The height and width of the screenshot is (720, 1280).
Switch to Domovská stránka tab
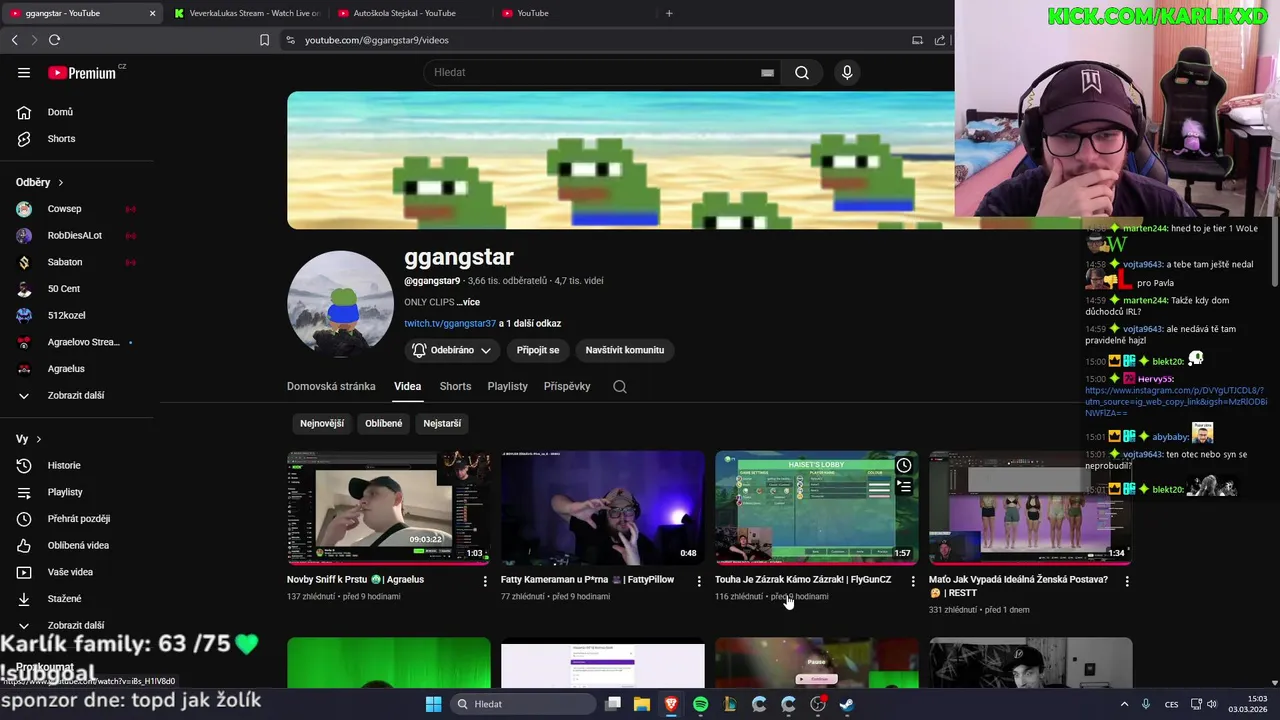(331, 387)
